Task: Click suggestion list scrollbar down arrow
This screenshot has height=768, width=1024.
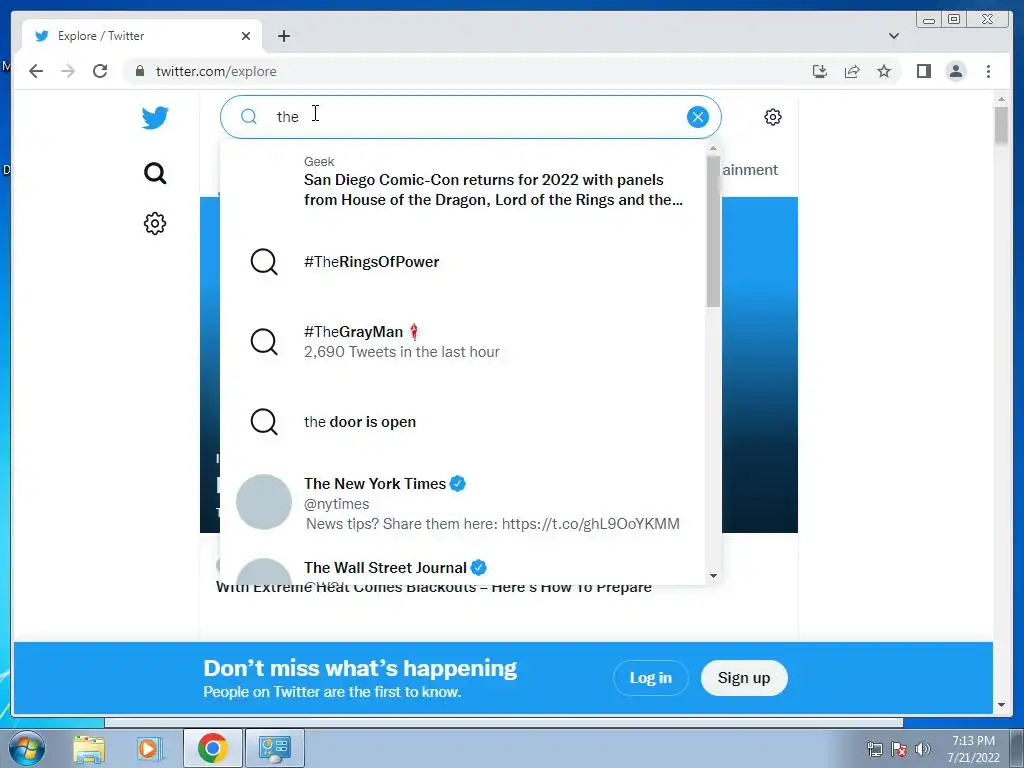Action: tap(713, 575)
